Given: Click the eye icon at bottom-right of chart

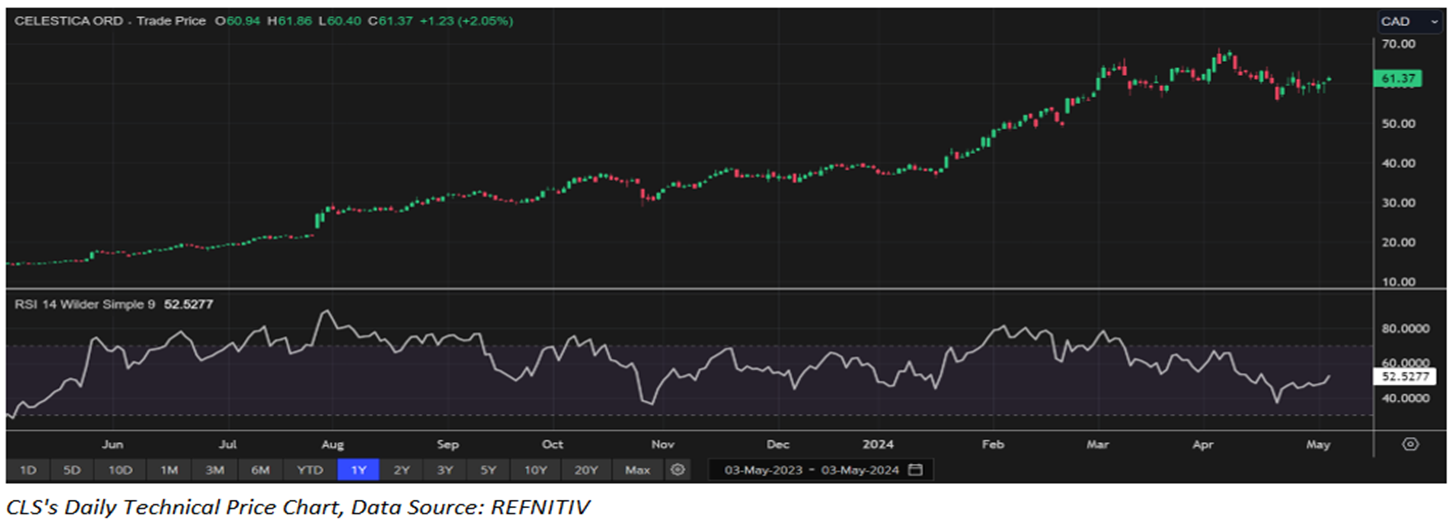Looking at the screenshot, I should point(1411,444).
